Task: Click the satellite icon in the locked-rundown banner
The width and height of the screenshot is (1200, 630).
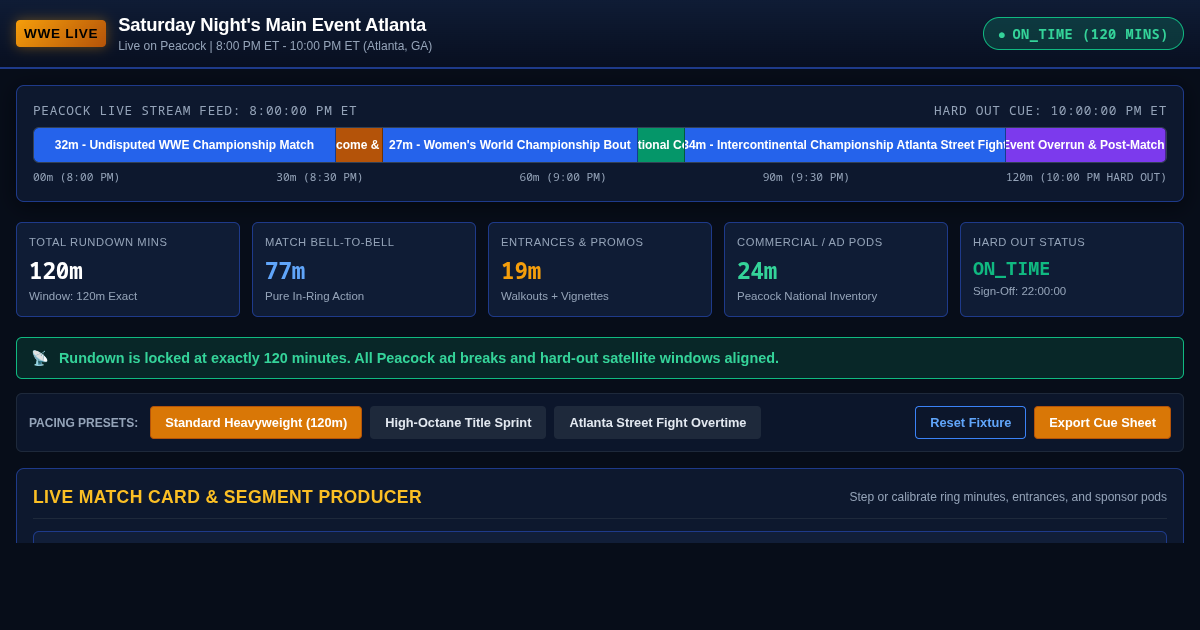Action: pos(40,358)
